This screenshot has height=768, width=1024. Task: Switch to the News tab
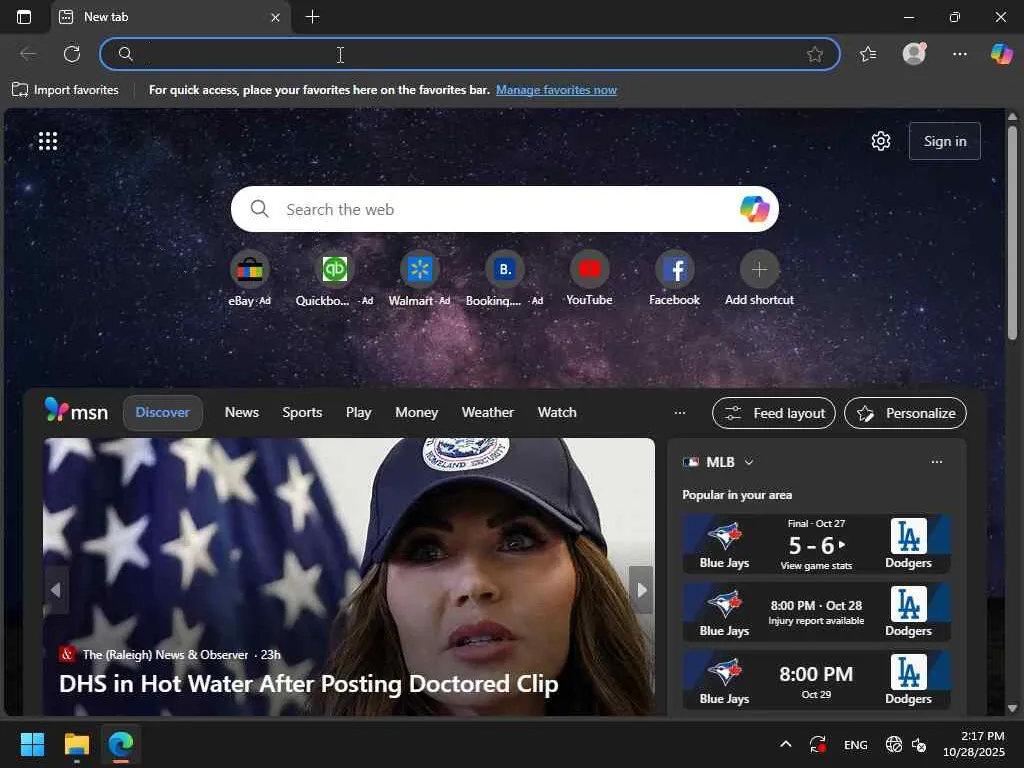point(242,413)
